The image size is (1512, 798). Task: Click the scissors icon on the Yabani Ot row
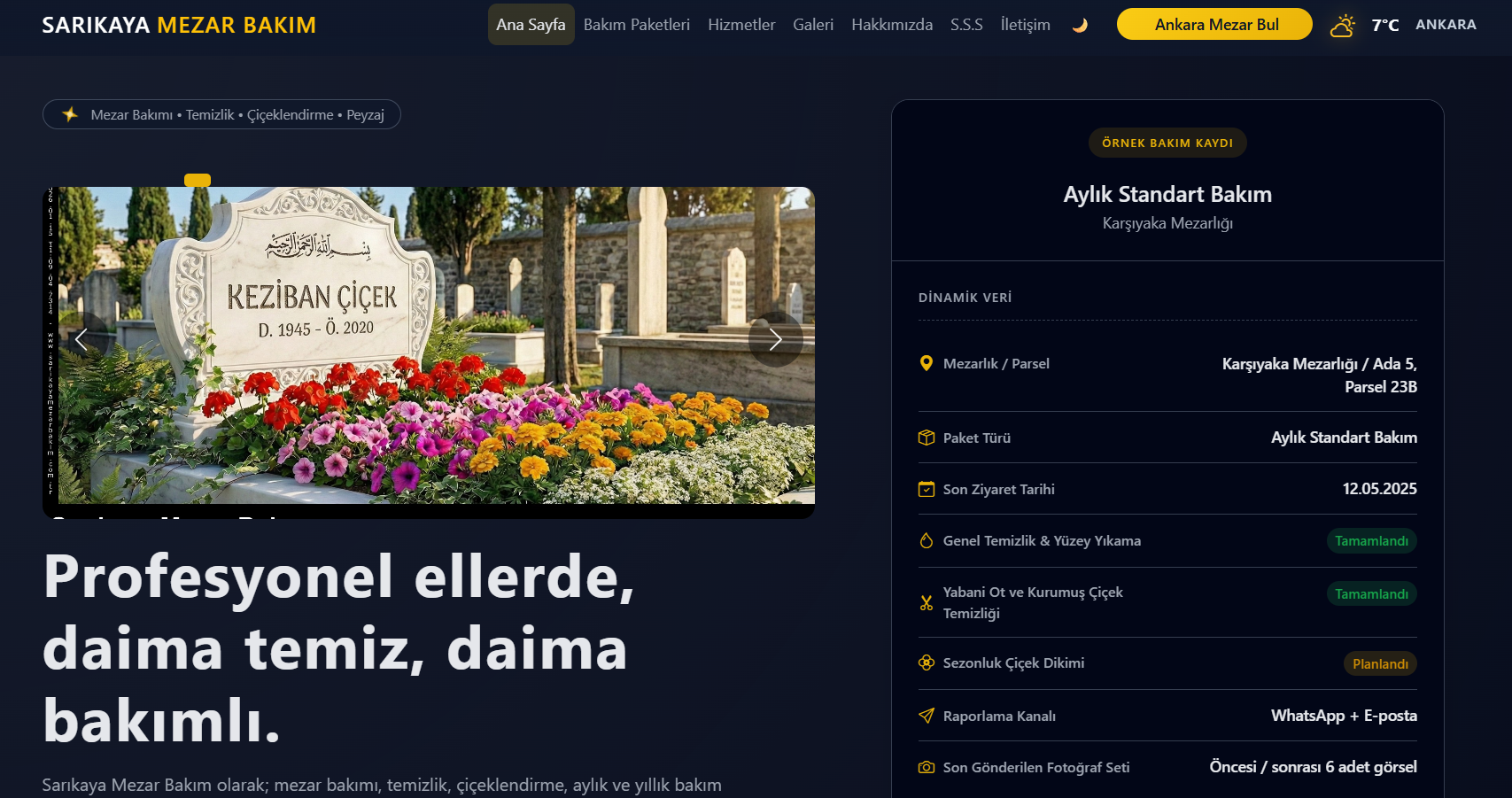(x=926, y=601)
